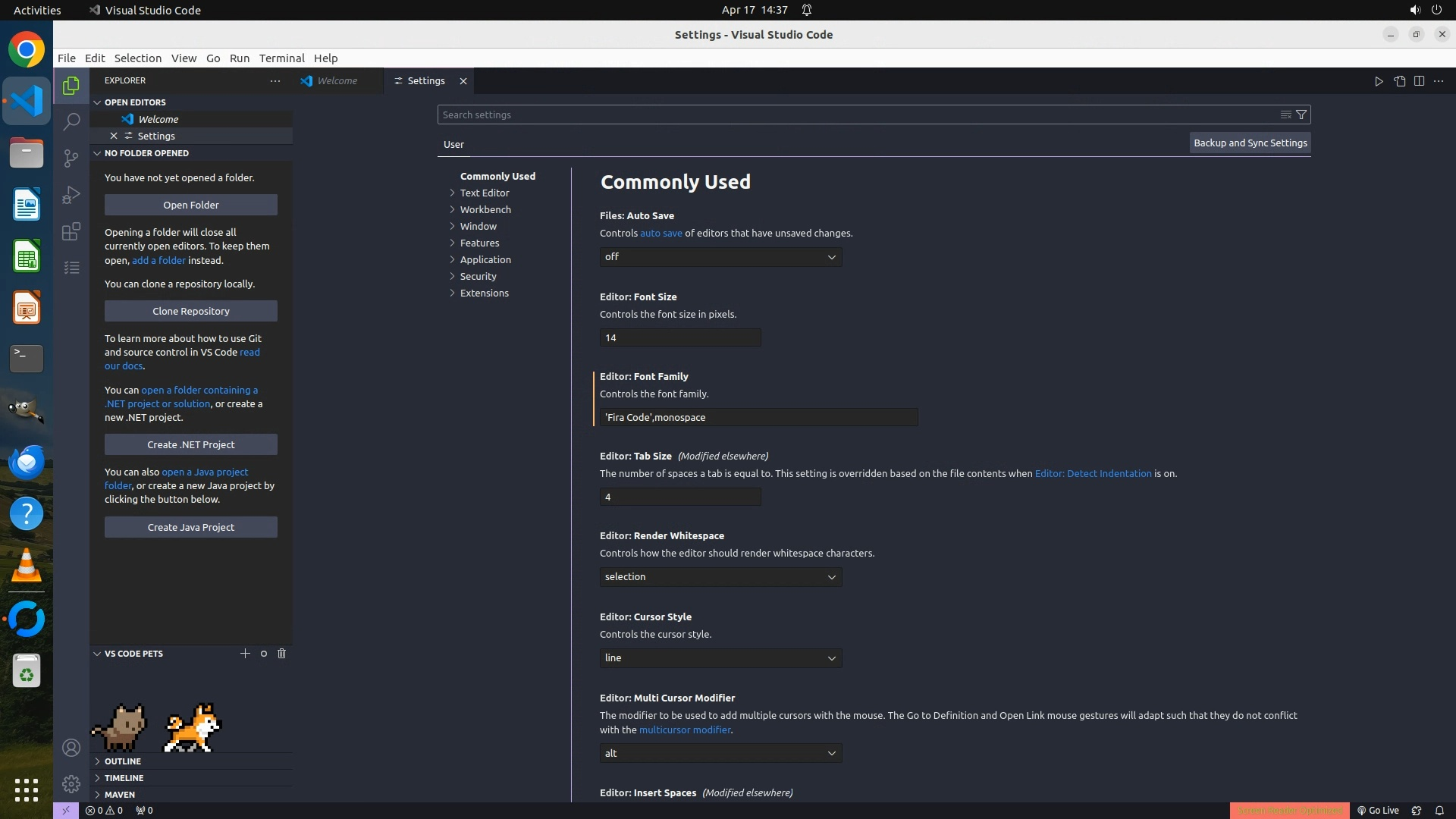
Task: Click add pet plus icon
Action: click(x=245, y=653)
